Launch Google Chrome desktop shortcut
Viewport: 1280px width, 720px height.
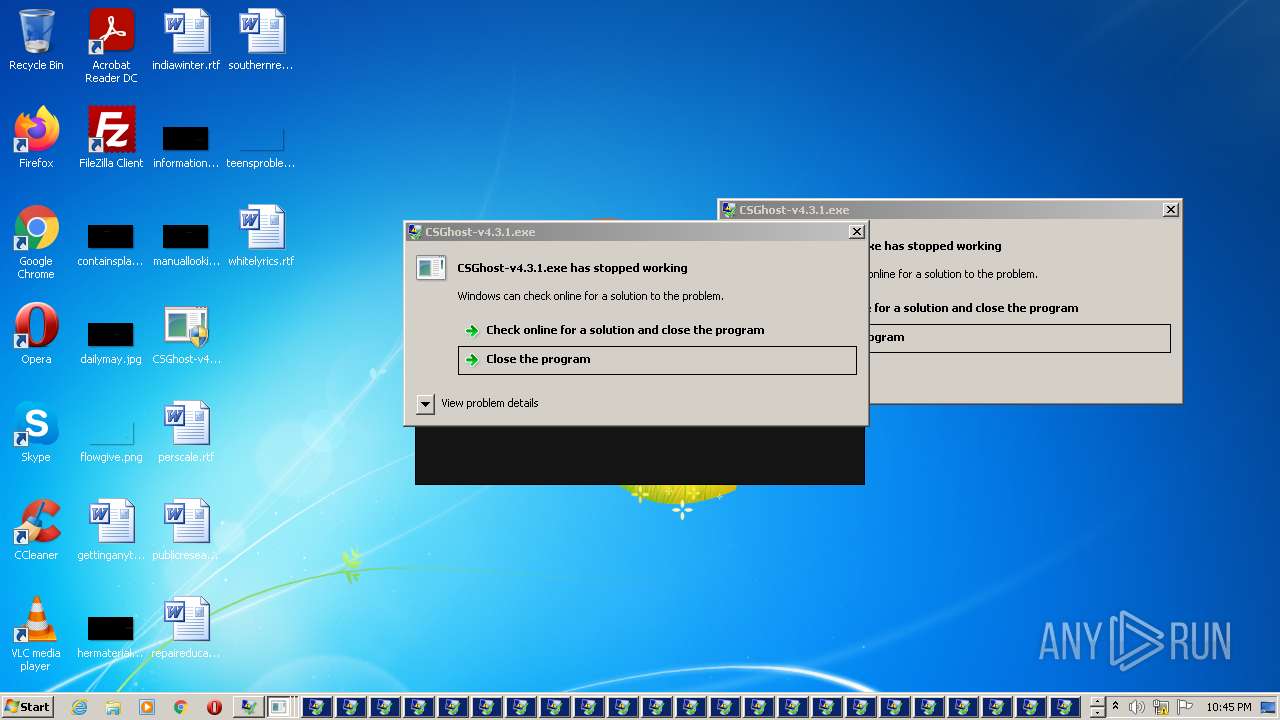click(36, 242)
